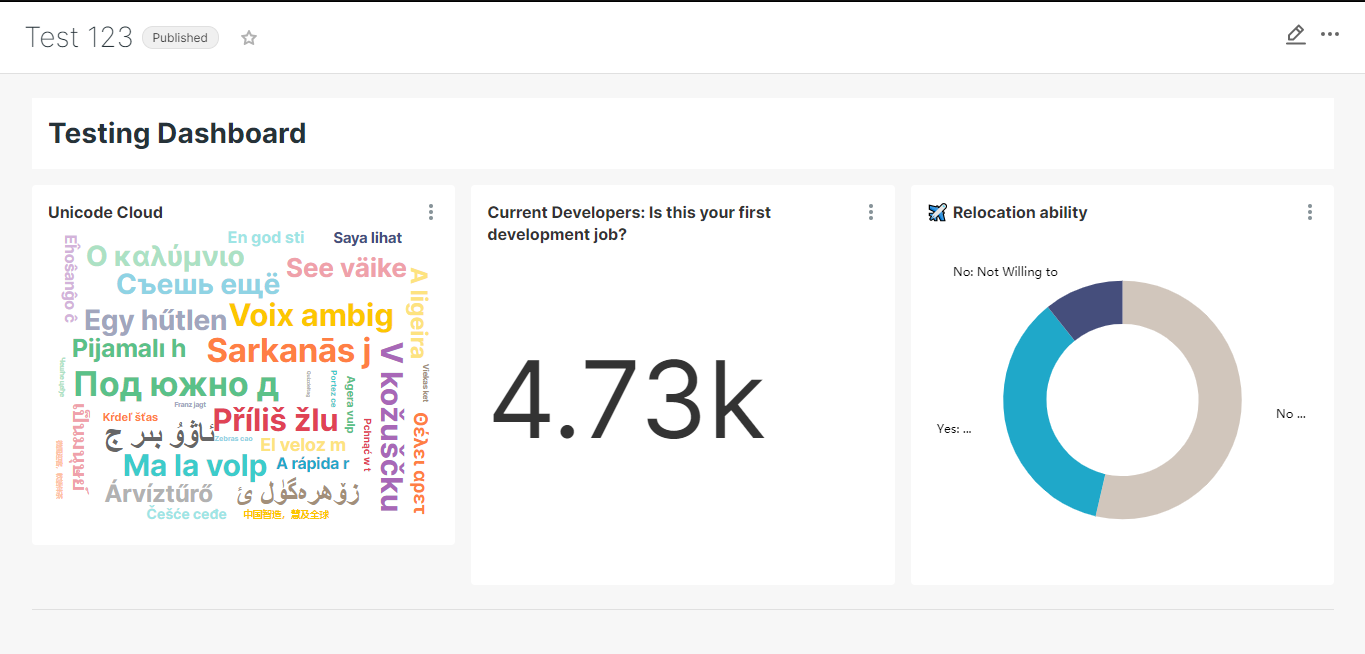Click the Unicode Cloud card title
Screen dimensions: 1365x654
105,212
